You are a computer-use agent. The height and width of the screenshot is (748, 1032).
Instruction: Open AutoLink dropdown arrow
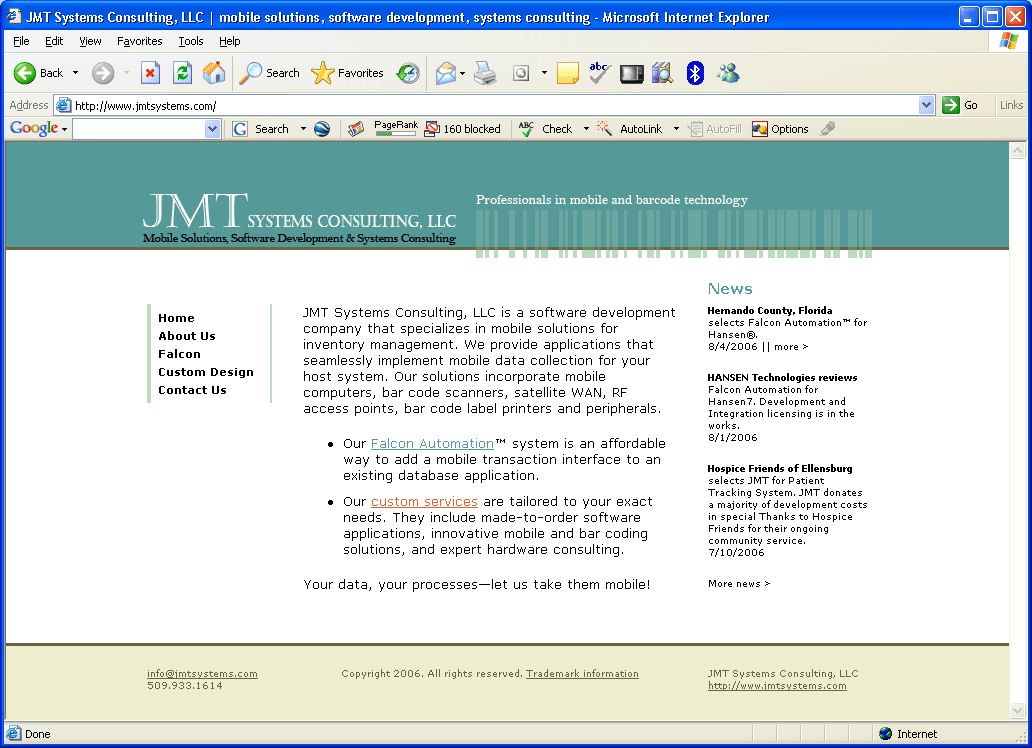coord(676,129)
